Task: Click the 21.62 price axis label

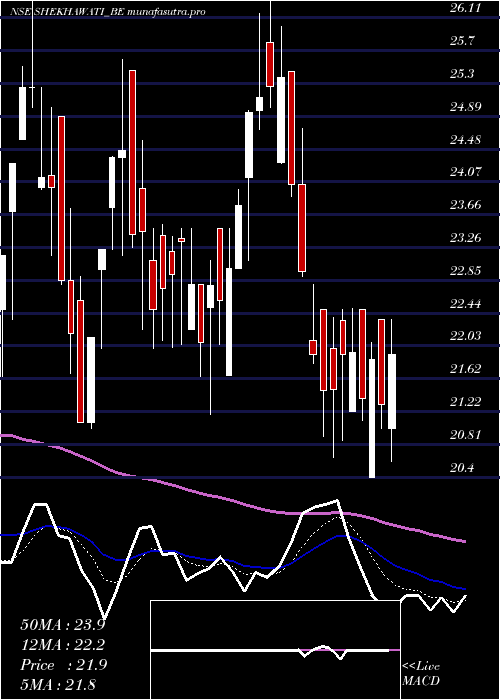Action: coord(465,369)
